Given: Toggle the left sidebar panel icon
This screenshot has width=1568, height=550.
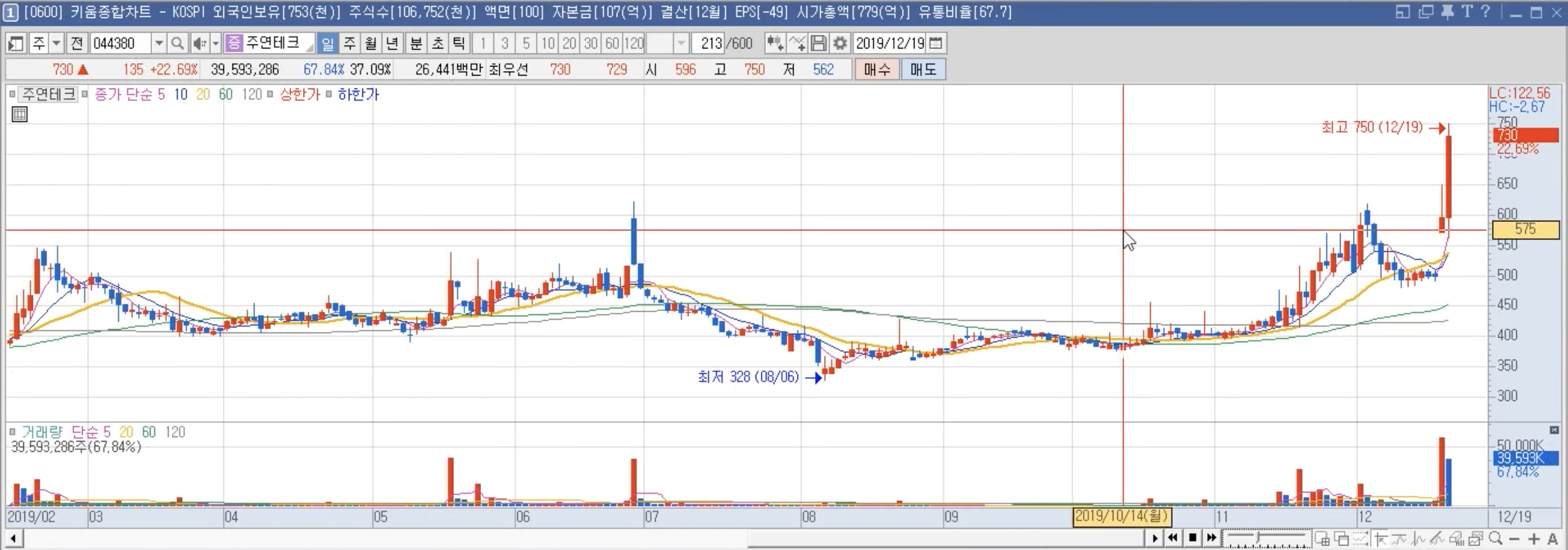Looking at the screenshot, I should (15, 43).
